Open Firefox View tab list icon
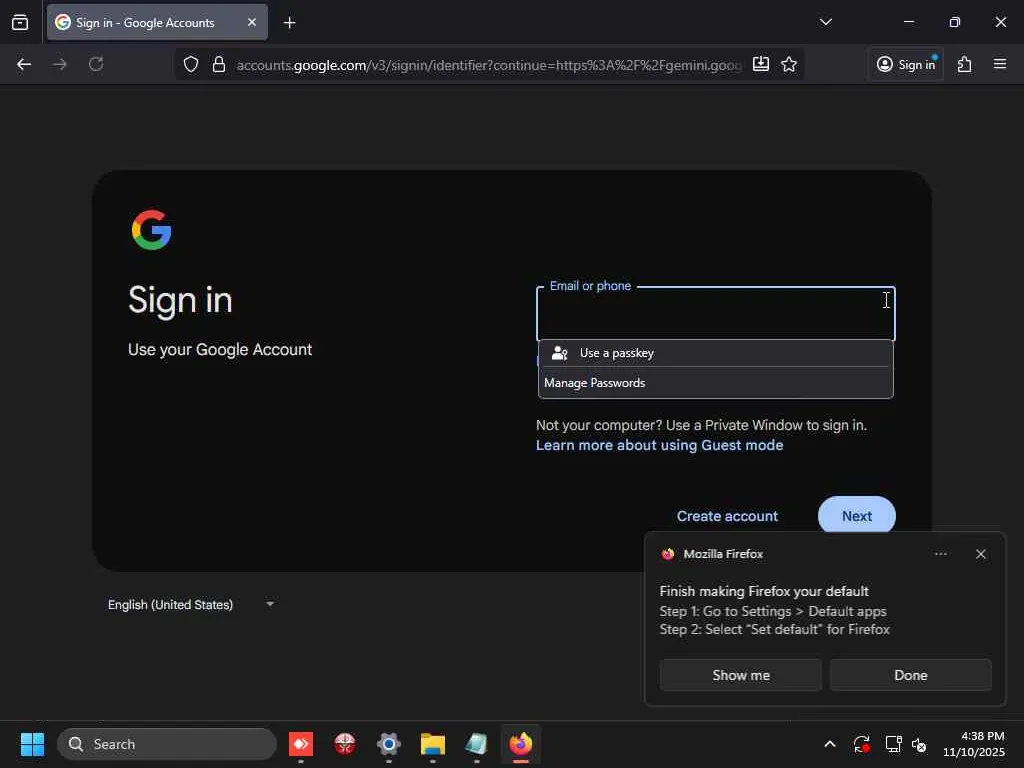This screenshot has width=1024, height=768. 20,22
